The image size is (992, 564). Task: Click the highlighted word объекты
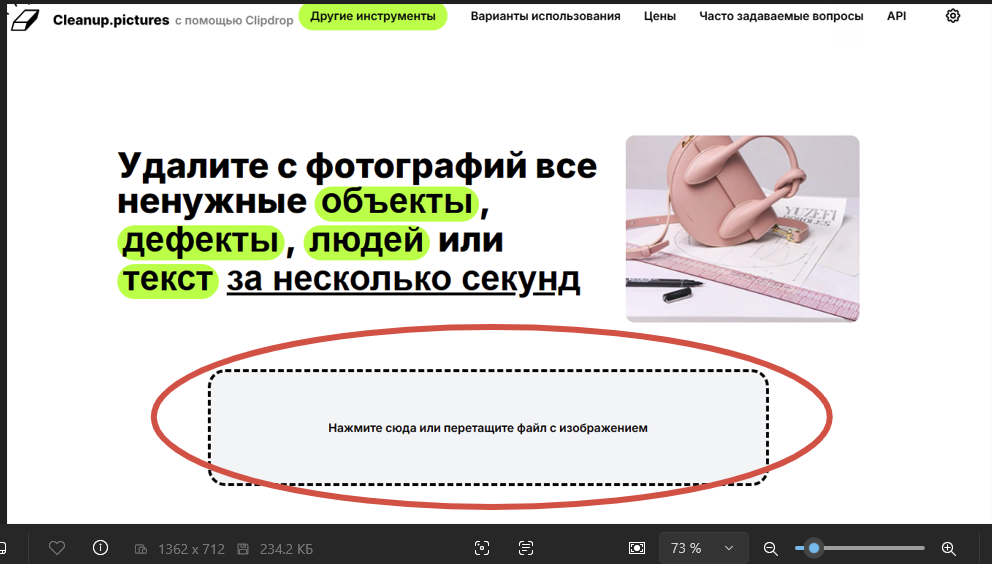pyautogui.click(x=397, y=203)
